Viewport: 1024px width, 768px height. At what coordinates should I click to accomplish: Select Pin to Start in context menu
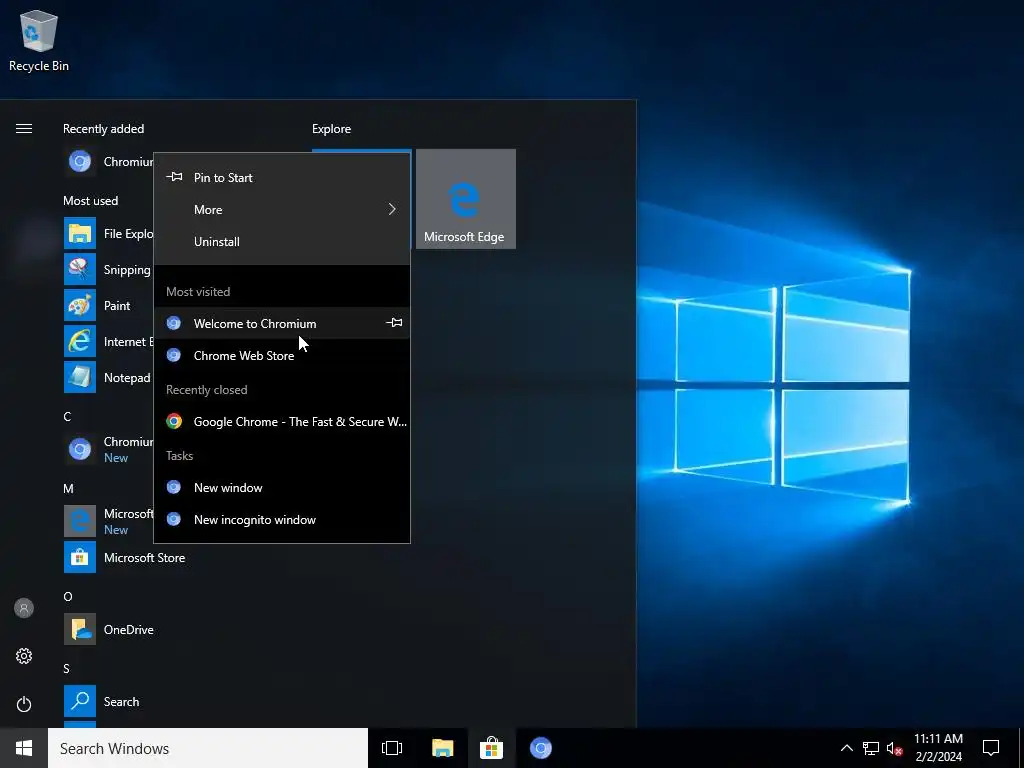(x=281, y=178)
